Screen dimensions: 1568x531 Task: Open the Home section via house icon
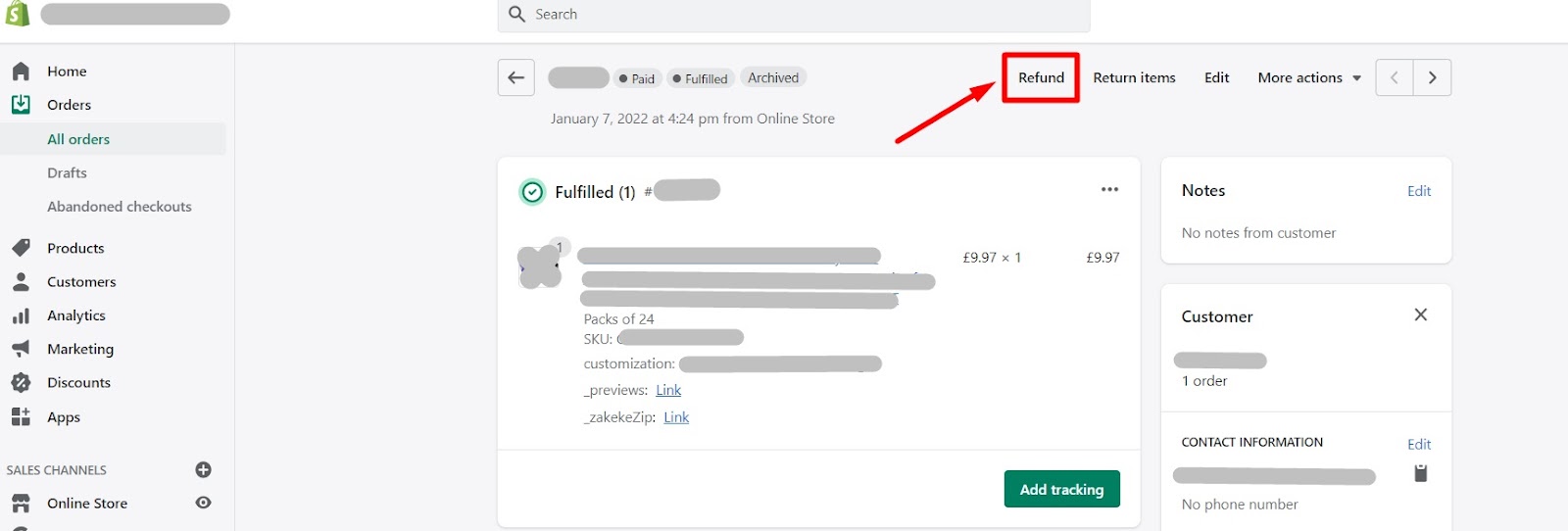coord(21,72)
